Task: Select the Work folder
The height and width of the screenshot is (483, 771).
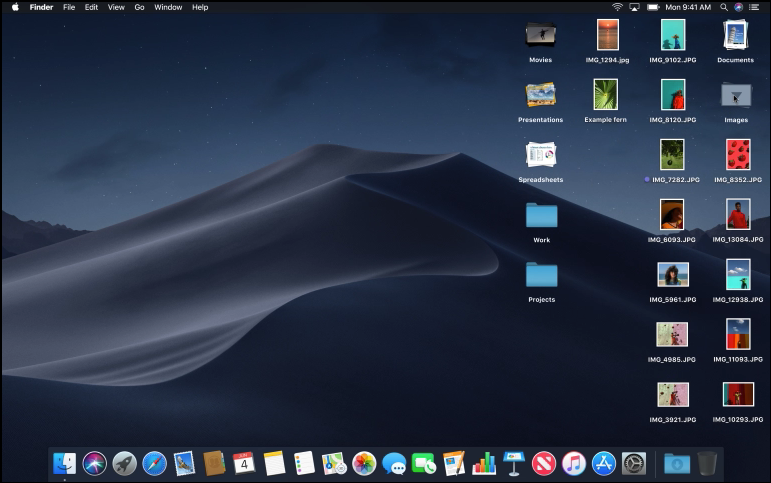Action: tap(541, 215)
